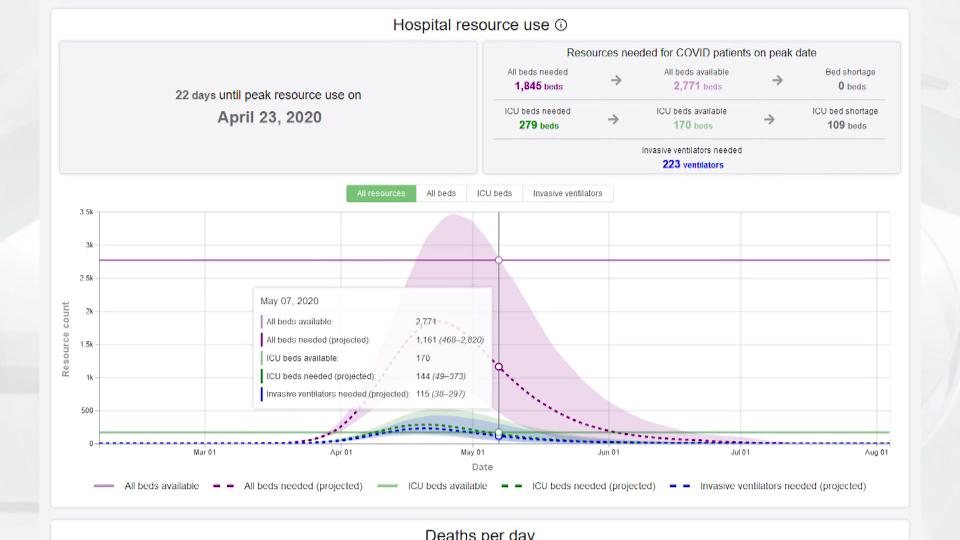This screenshot has width=960, height=540.
Task: Select the All resources tab
Action: (x=381, y=193)
